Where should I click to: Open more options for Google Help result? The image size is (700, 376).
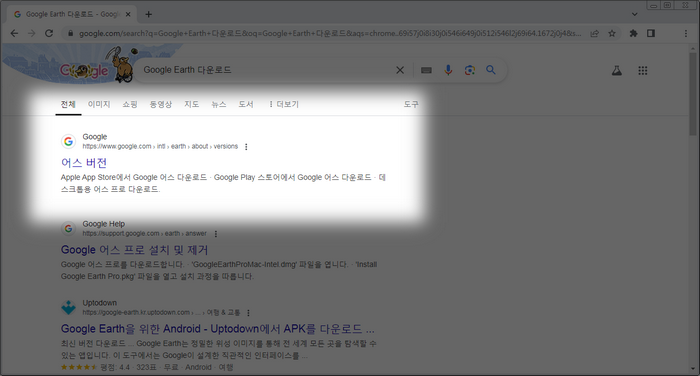coord(216,234)
